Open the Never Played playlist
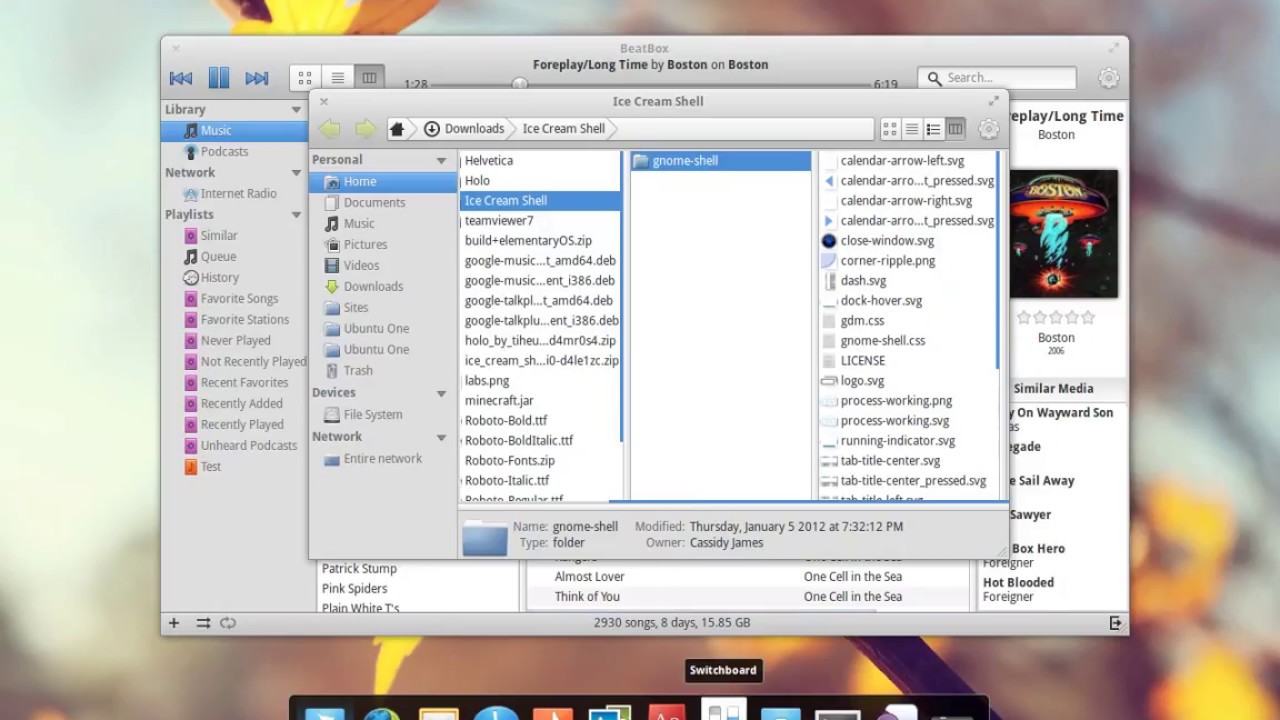The height and width of the screenshot is (720, 1280). click(234, 340)
